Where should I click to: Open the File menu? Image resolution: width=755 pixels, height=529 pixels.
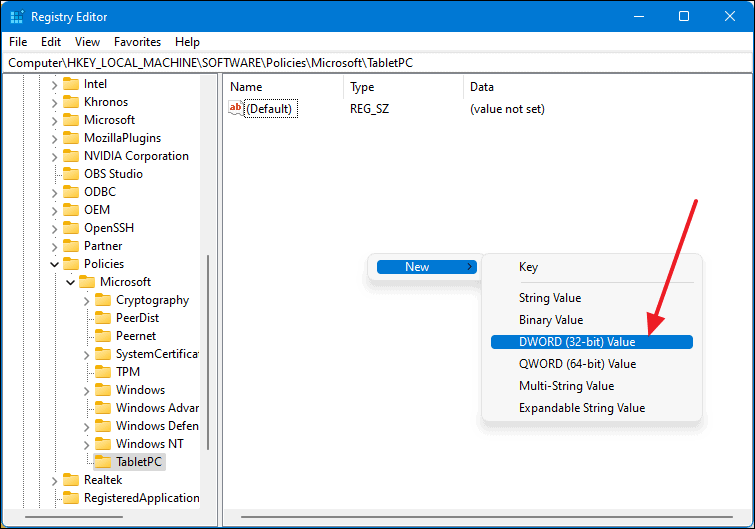click(x=18, y=42)
